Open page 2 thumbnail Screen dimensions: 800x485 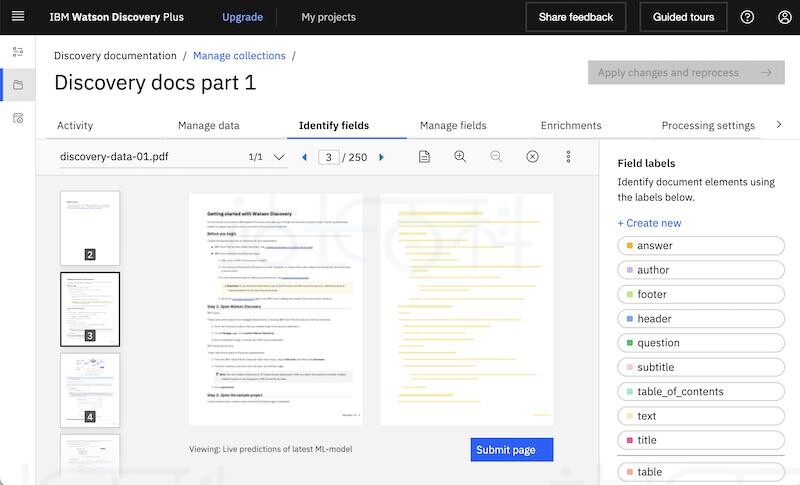[90, 228]
